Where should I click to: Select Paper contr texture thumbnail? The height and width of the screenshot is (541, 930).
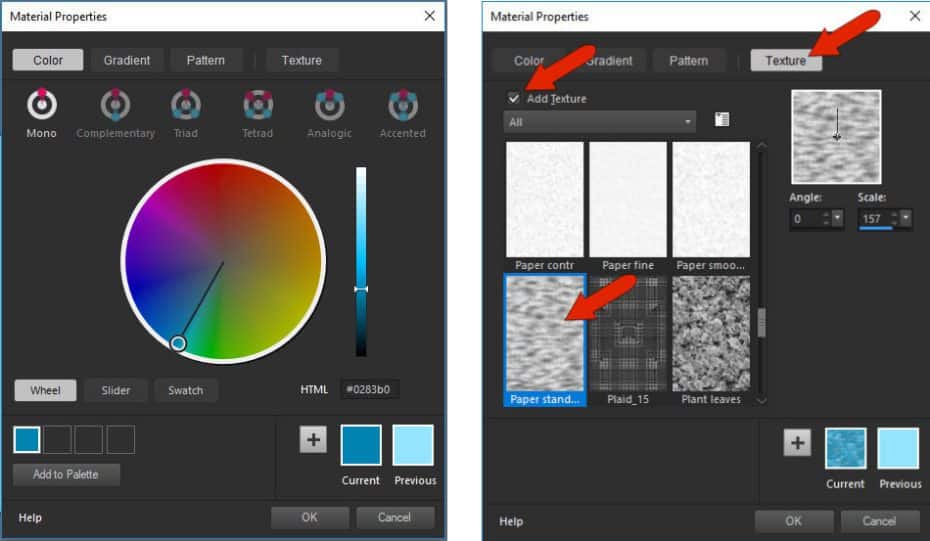[544, 199]
